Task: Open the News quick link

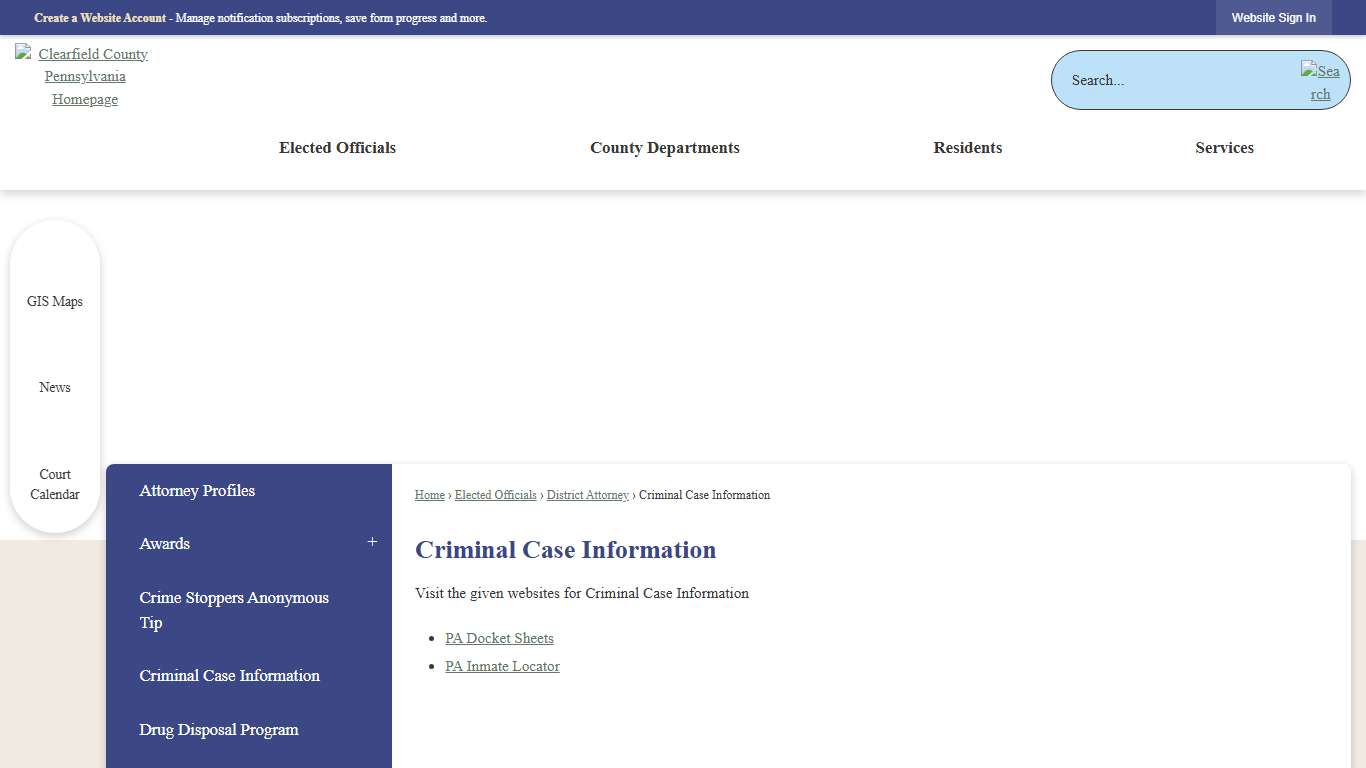Action: tap(55, 387)
